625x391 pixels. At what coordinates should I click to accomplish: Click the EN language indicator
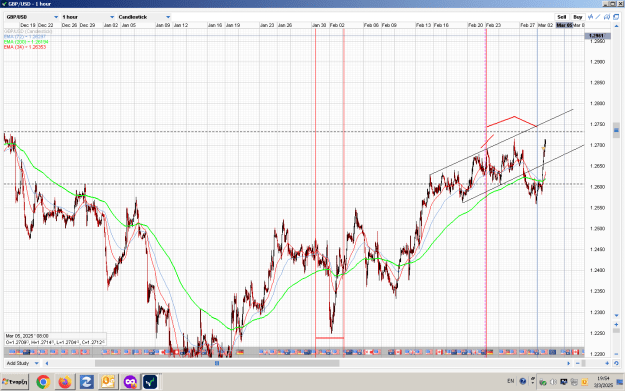click(511, 381)
